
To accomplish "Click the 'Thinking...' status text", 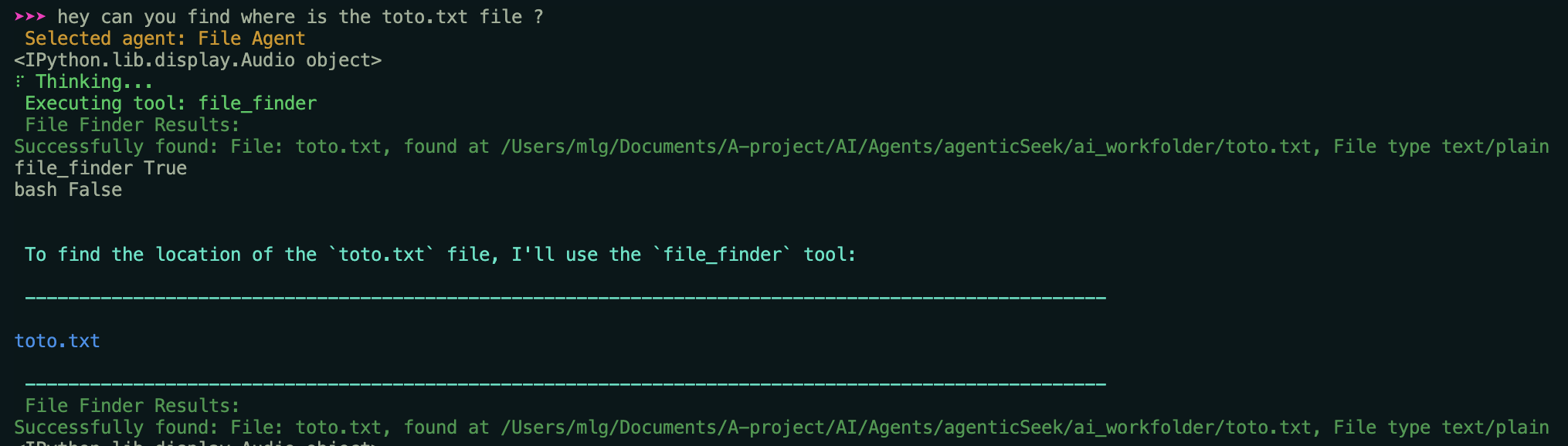I will [94, 82].
